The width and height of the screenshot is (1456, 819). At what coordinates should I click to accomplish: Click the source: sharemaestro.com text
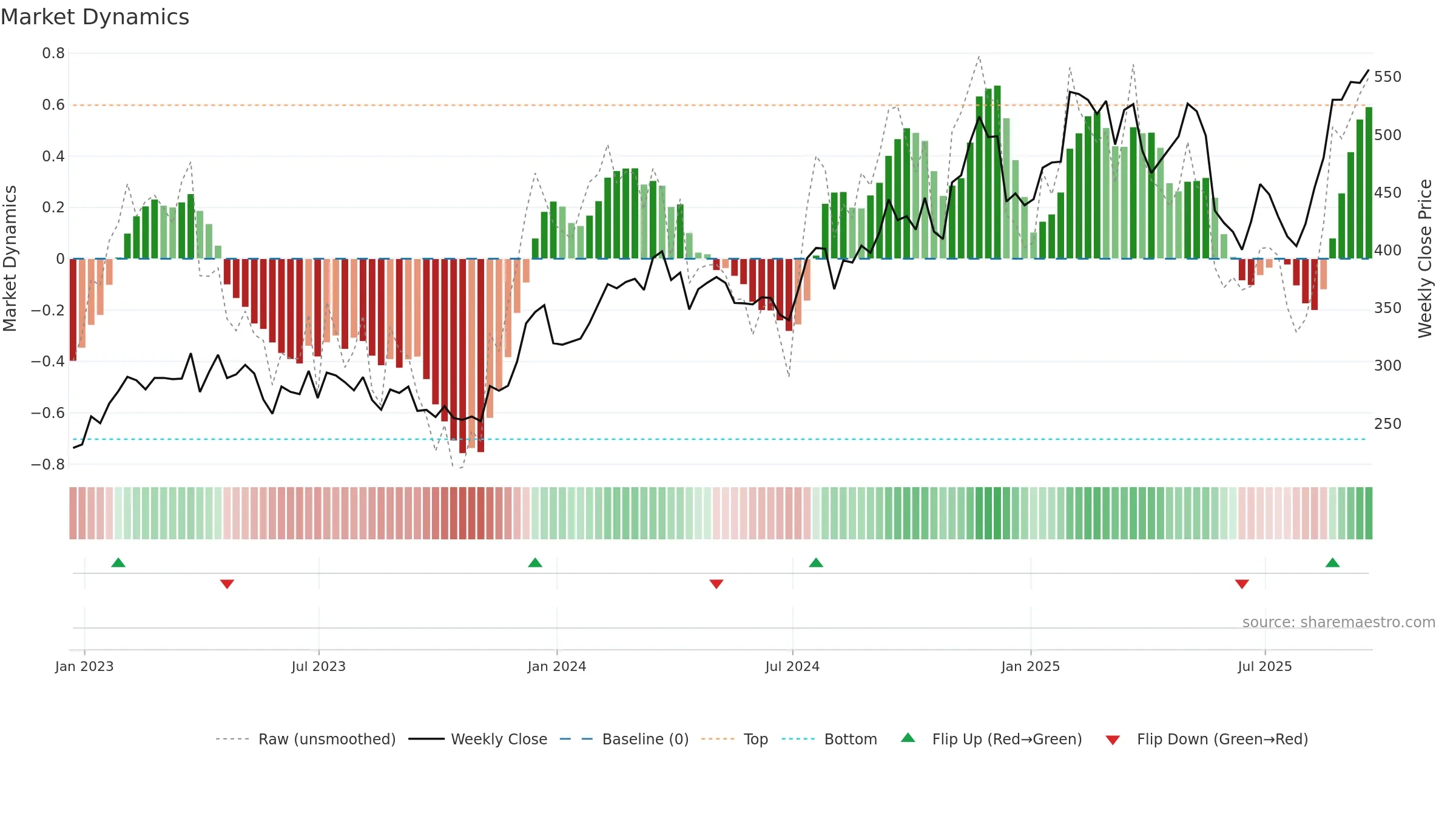pyautogui.click(x=1339, y=622)
